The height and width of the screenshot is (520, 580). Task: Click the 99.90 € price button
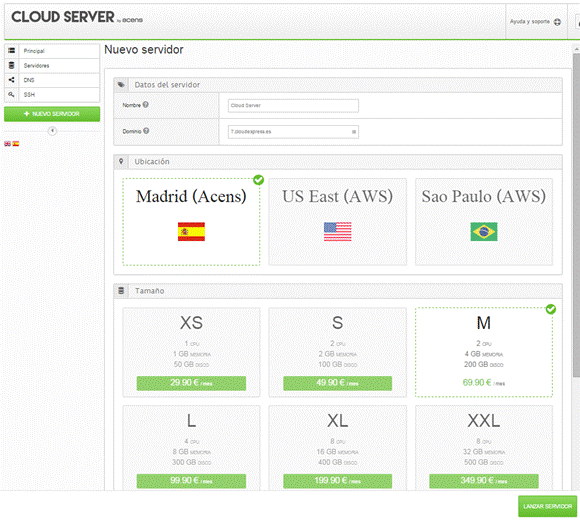point(191,481)
